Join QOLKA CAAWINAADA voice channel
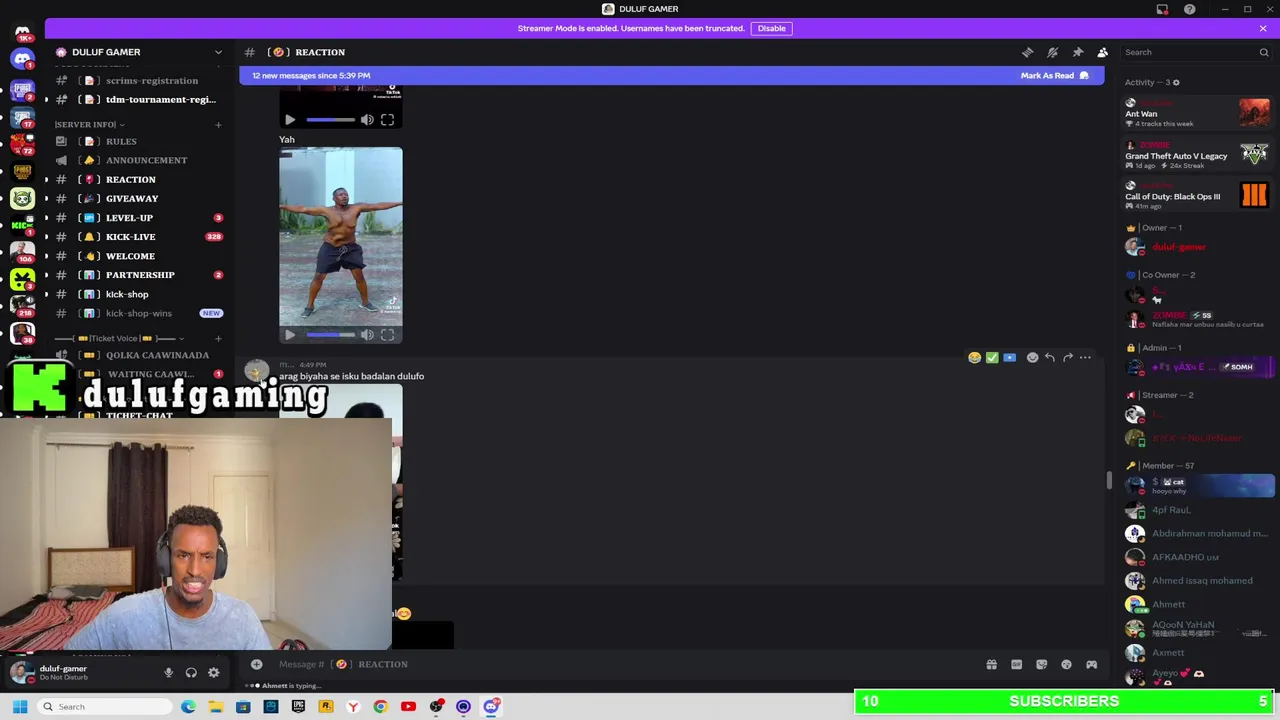Image resolution: width=1280 pixels, height=720 pixels. coord(138,355)
